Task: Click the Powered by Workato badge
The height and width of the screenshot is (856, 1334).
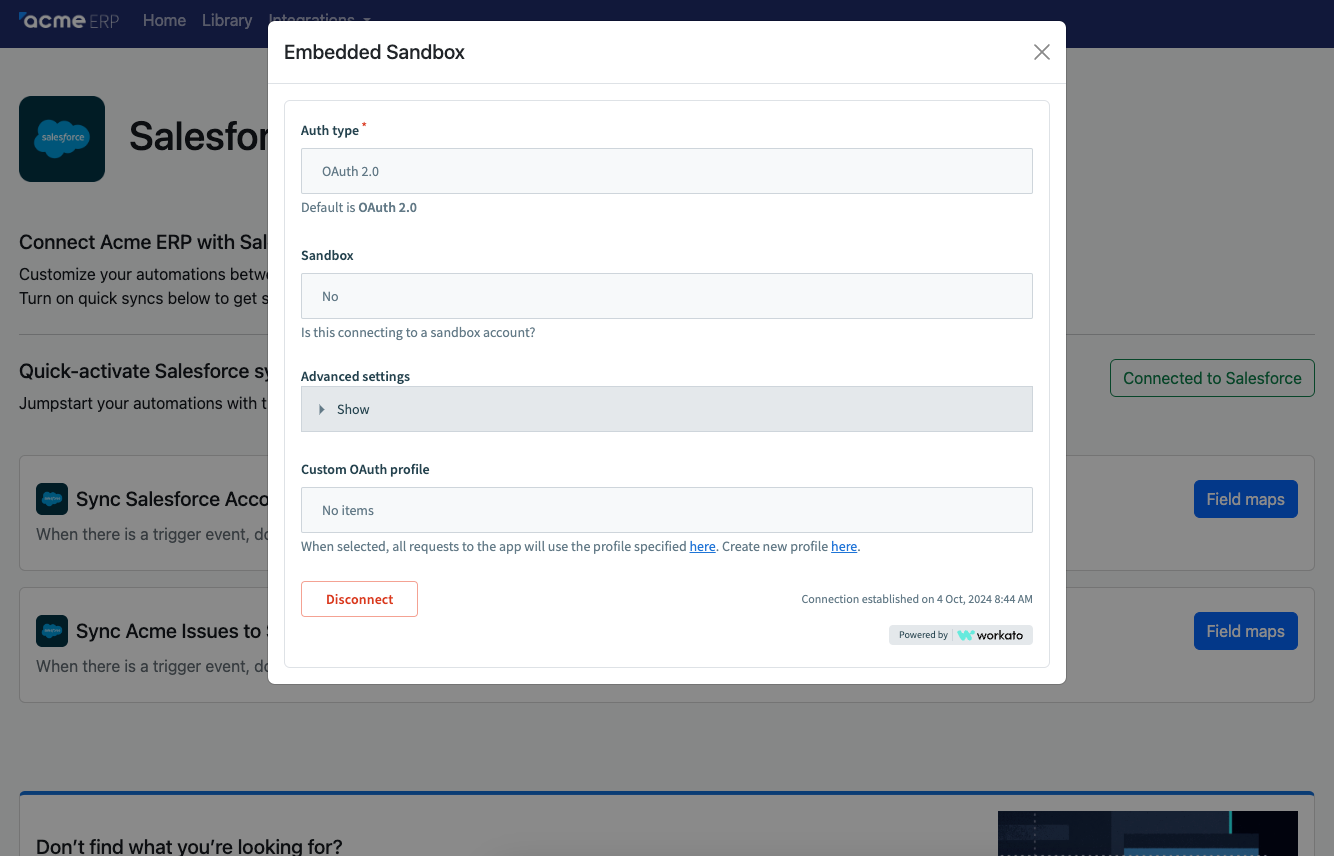Action: click(x=960, y=634)
